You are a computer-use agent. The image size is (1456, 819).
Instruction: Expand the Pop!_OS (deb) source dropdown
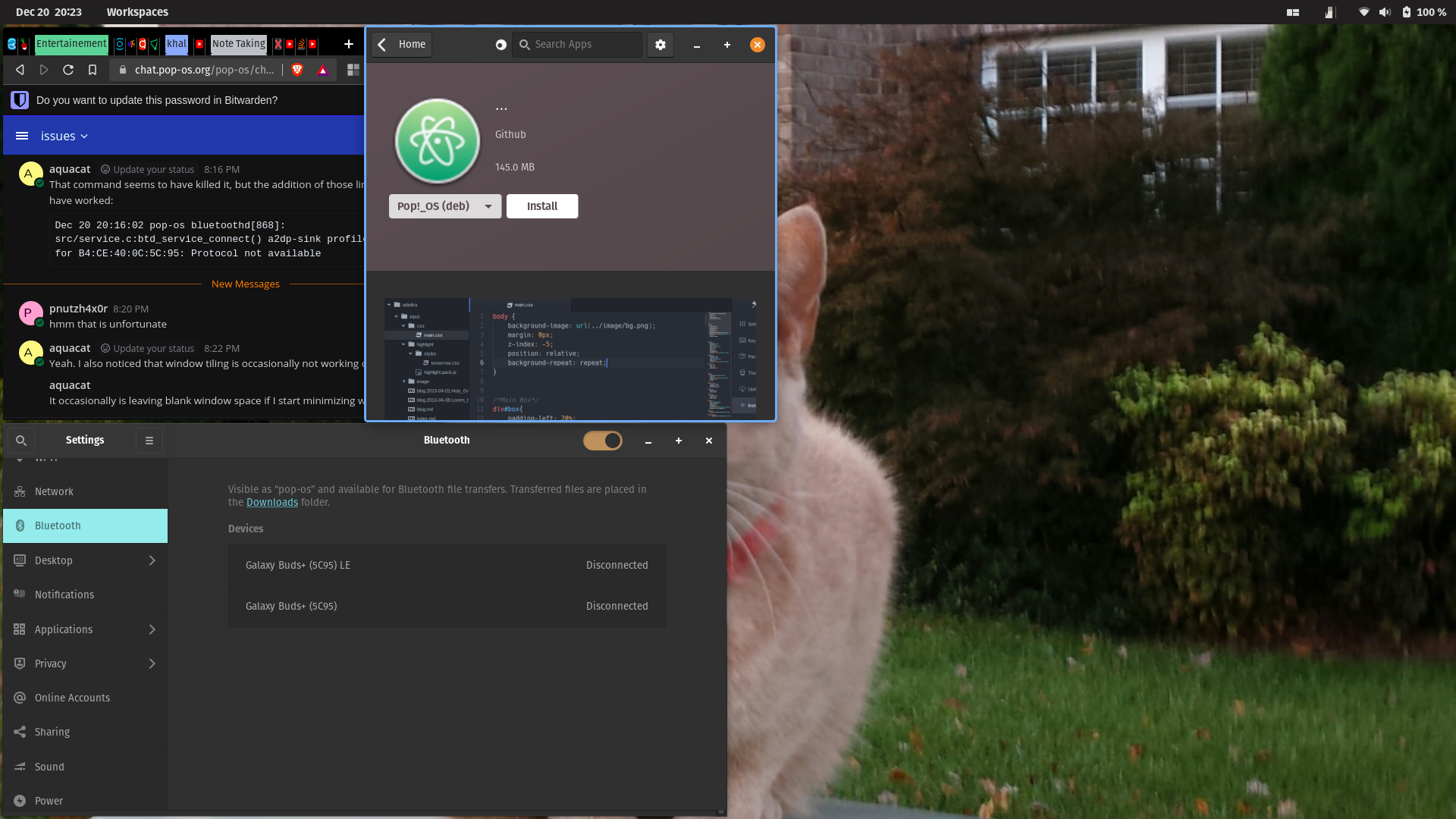[x=445, y=206]
